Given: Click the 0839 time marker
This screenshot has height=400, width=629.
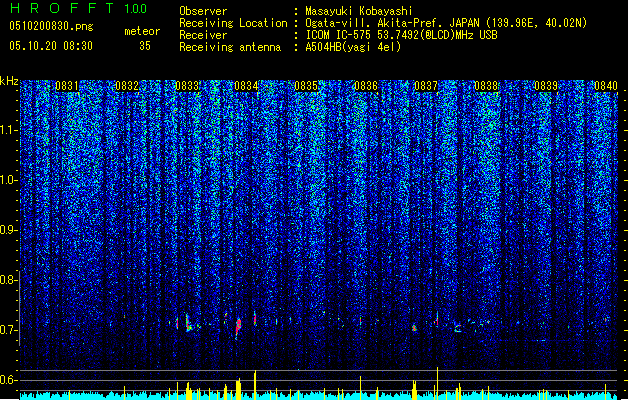Looking at the screenshot, I should (x=546, y=86).
